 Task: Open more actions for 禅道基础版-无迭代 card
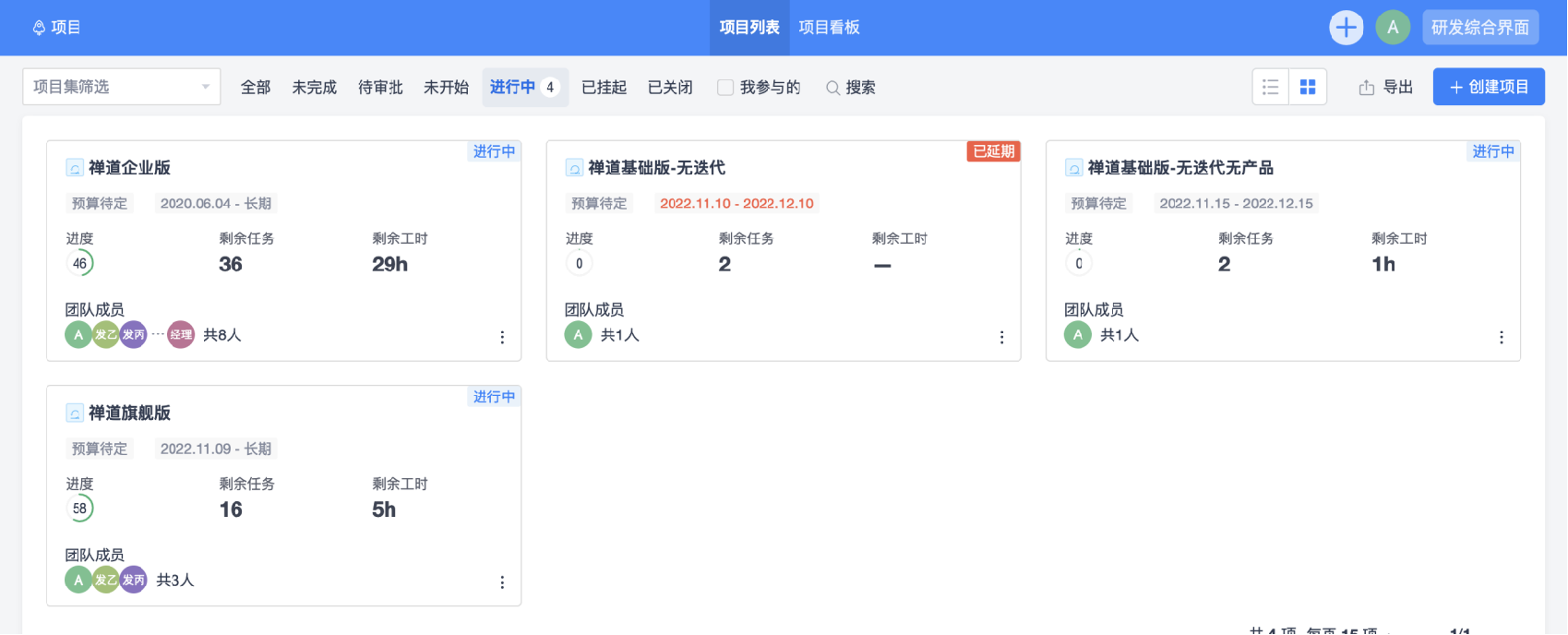click(x=1001, y=338)
